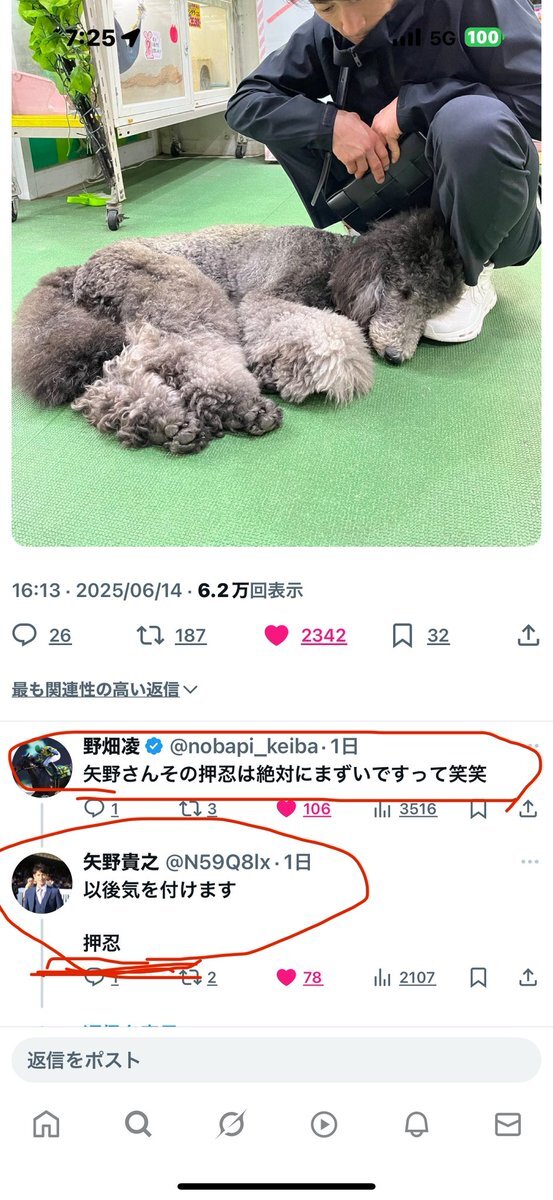Tap the repost icon showing 187
553x1200 pixels.
pyautogui.click(x=150, y=635)
